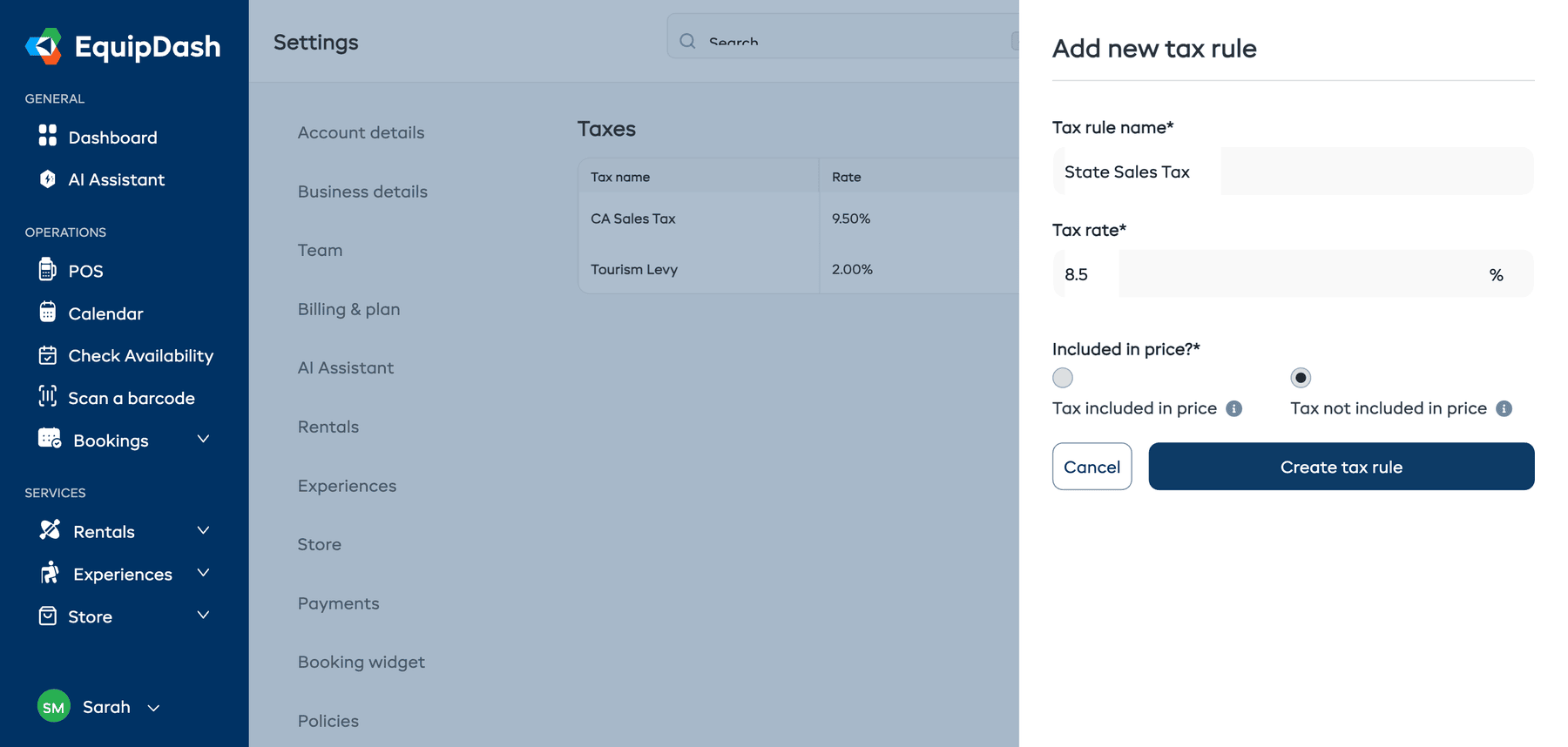The image size is (1568, 747).
Task: Focus the Tax rate field
Action: pyautogui.click(x=1293, y=274)
